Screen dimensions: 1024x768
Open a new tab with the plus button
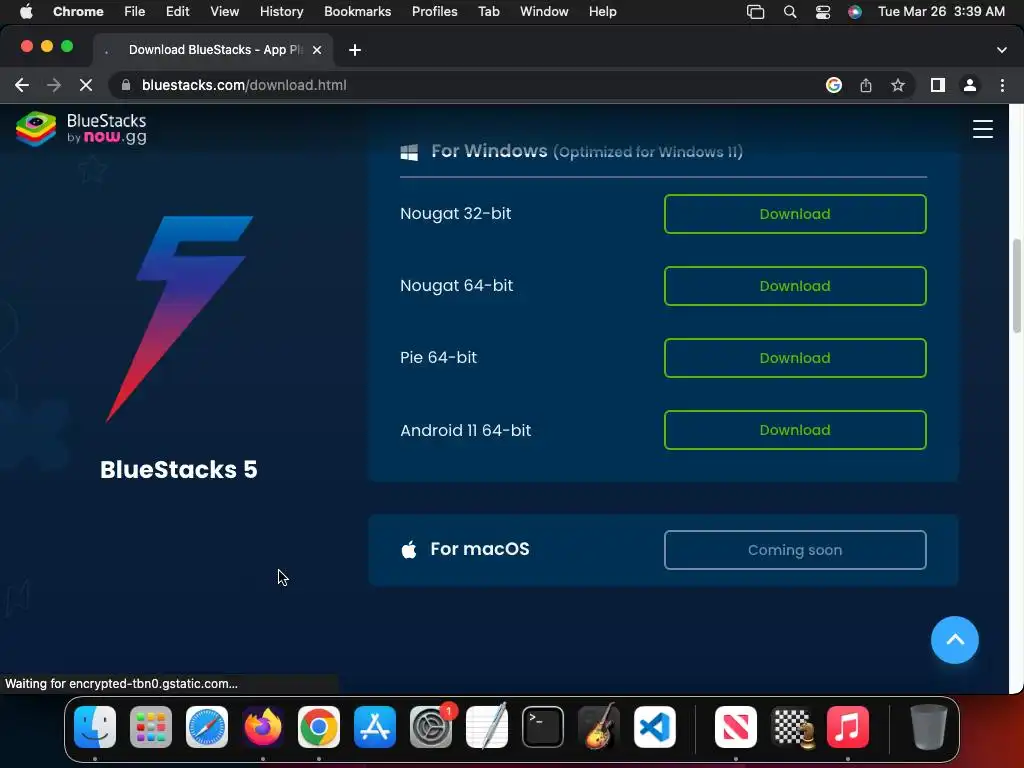[355, 50]
